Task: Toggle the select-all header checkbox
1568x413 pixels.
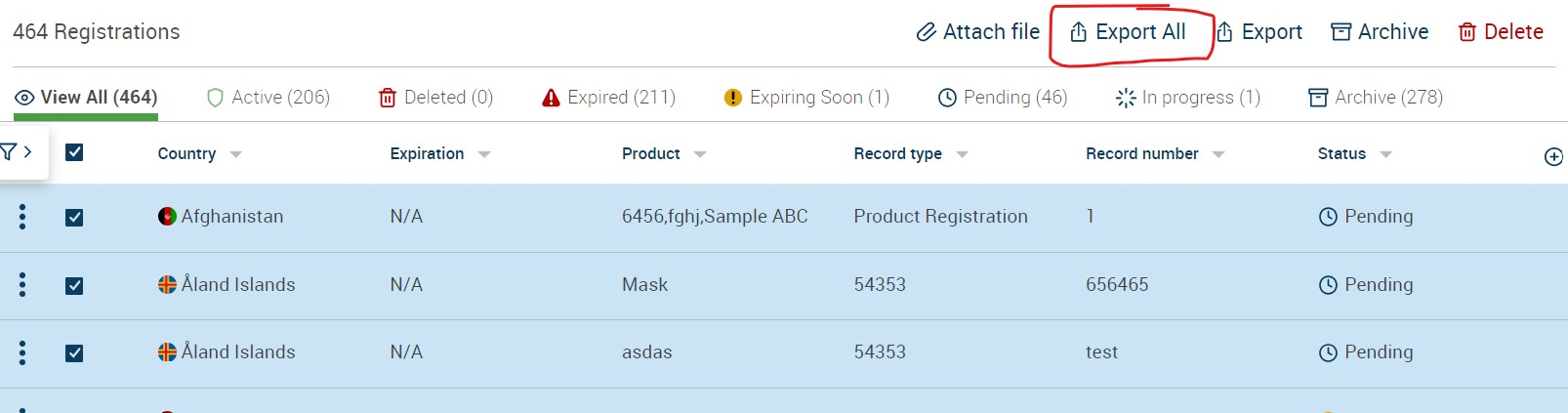Action: pyautogui.click(x=74, y=152)
